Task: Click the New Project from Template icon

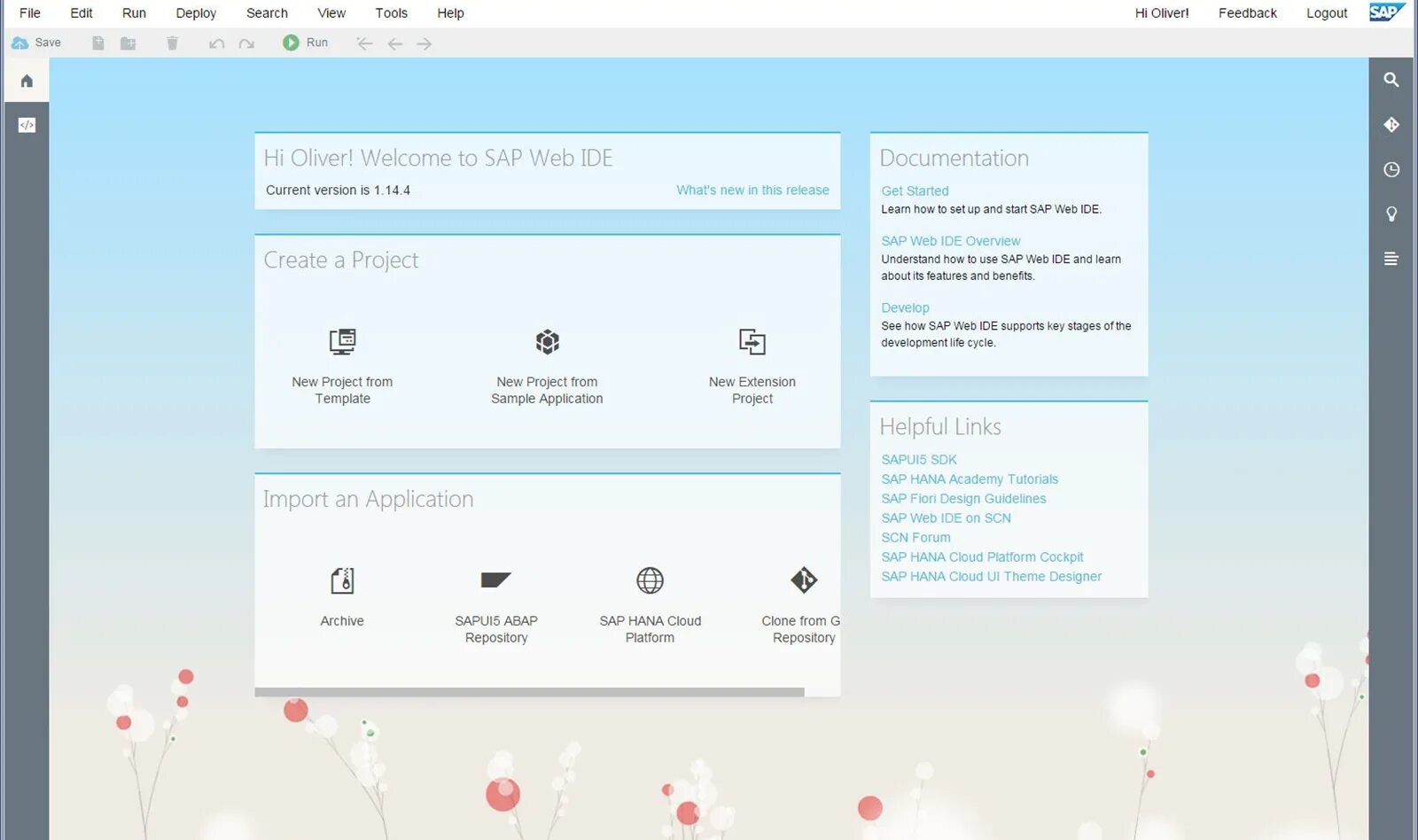Action: pos(342,341)
